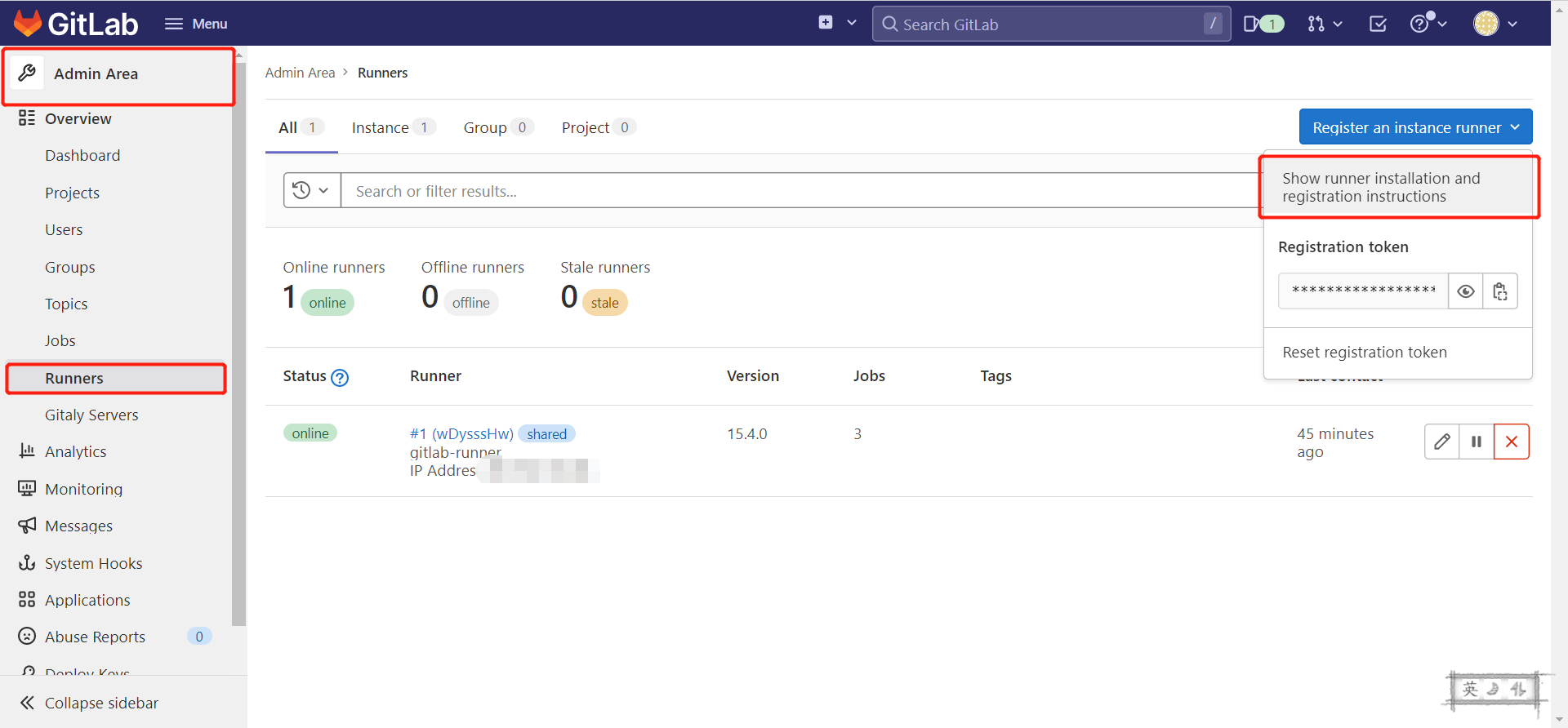This screenshot has height=728, width=1568.
Task: Open Projects in admin sidebar
Action: click(72, 193)
